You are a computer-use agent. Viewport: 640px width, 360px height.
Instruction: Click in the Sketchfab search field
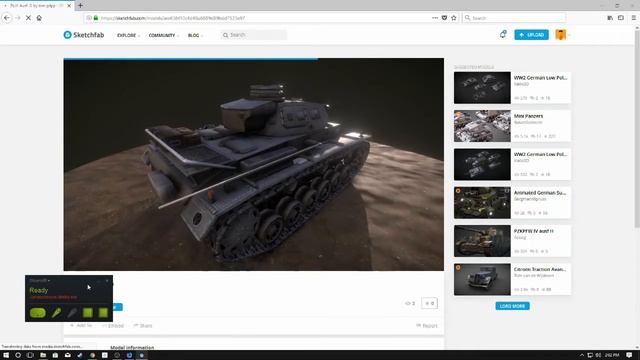[x=253, y=35]
